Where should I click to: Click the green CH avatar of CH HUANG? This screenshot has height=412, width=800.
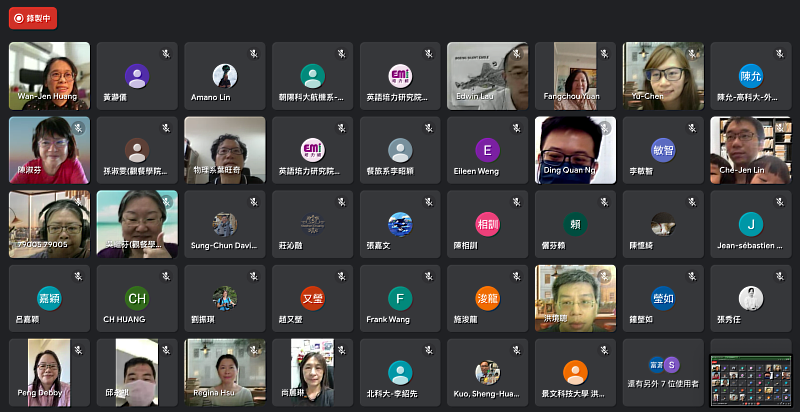(x=137, y=298)
